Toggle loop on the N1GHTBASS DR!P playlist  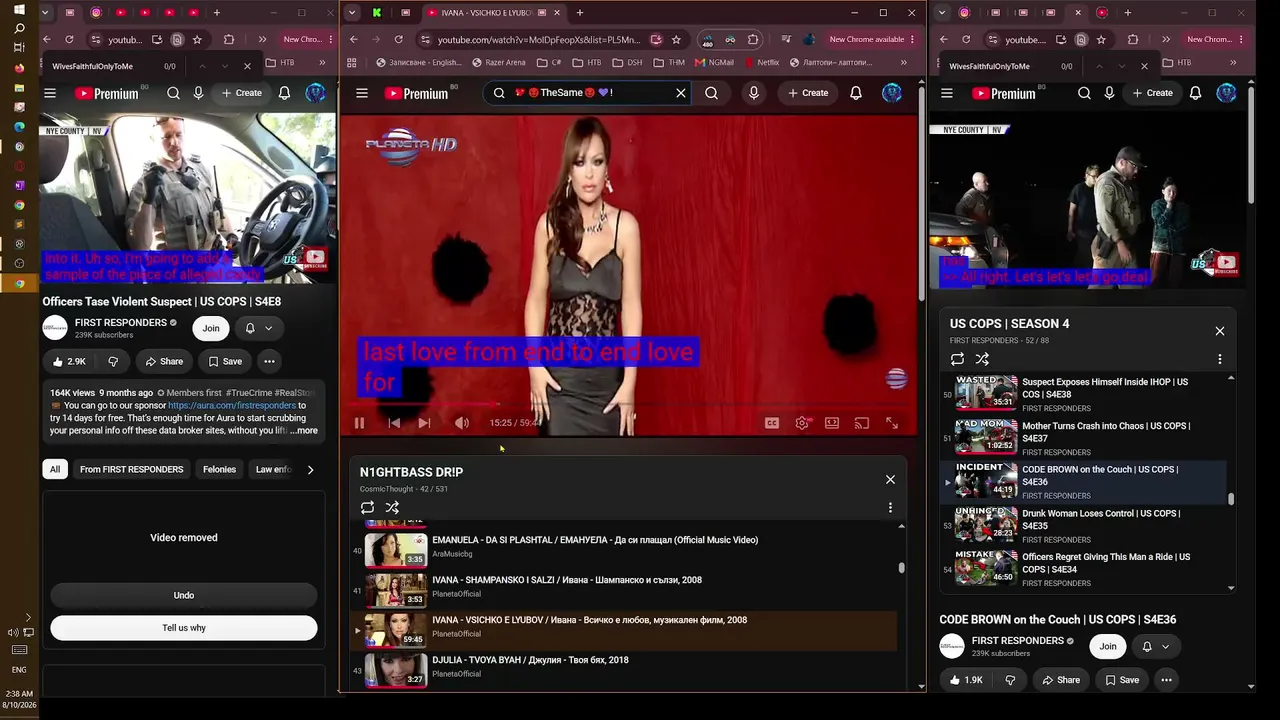367,507
